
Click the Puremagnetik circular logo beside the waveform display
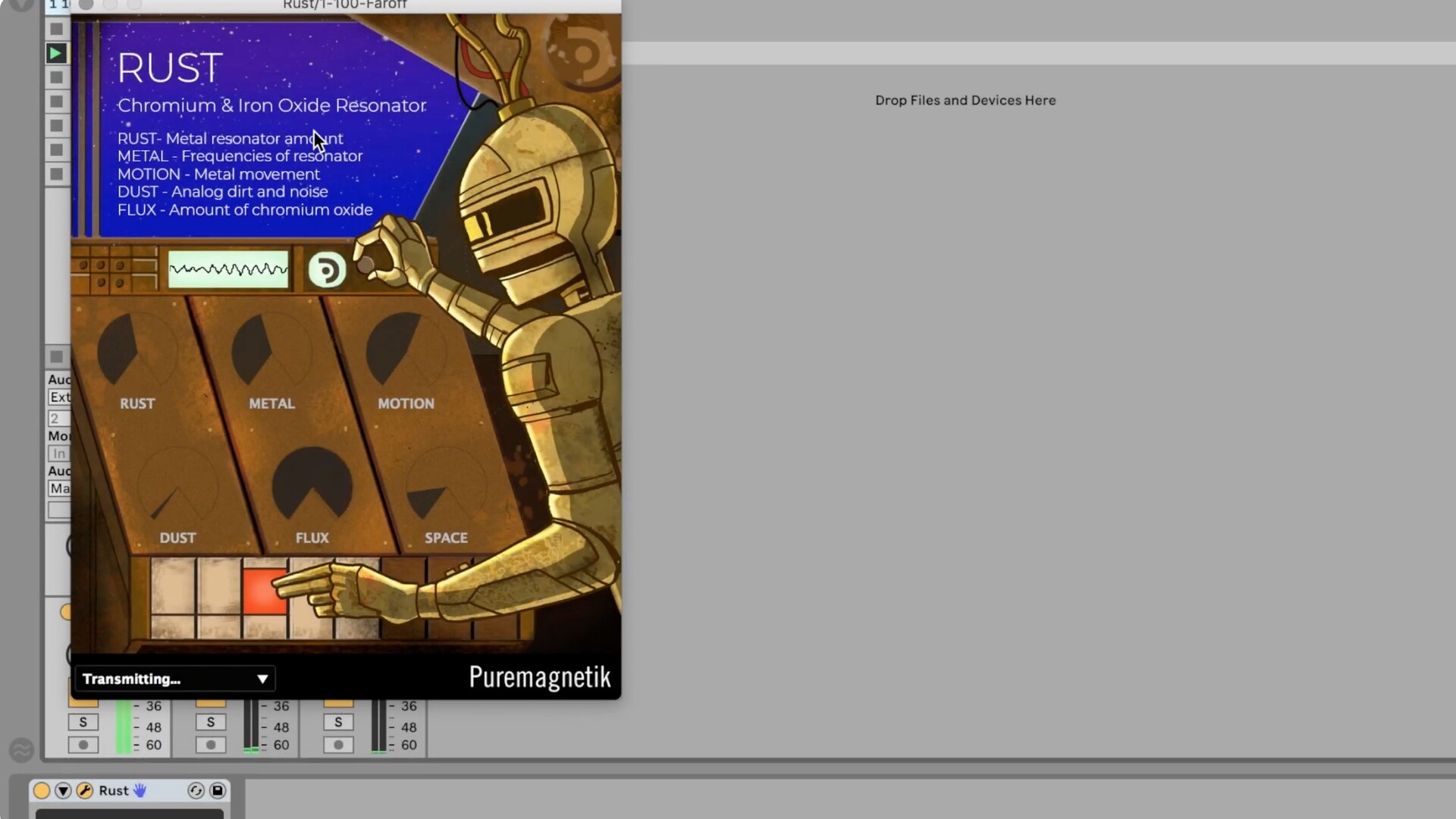tap(327, 270)
